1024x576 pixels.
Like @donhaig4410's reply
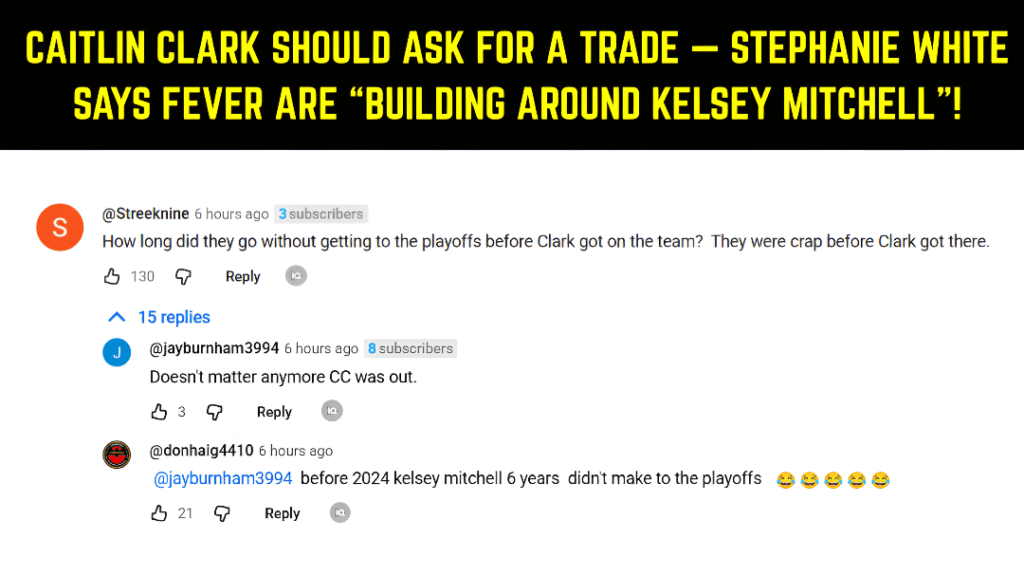click(x=159, y=513)
